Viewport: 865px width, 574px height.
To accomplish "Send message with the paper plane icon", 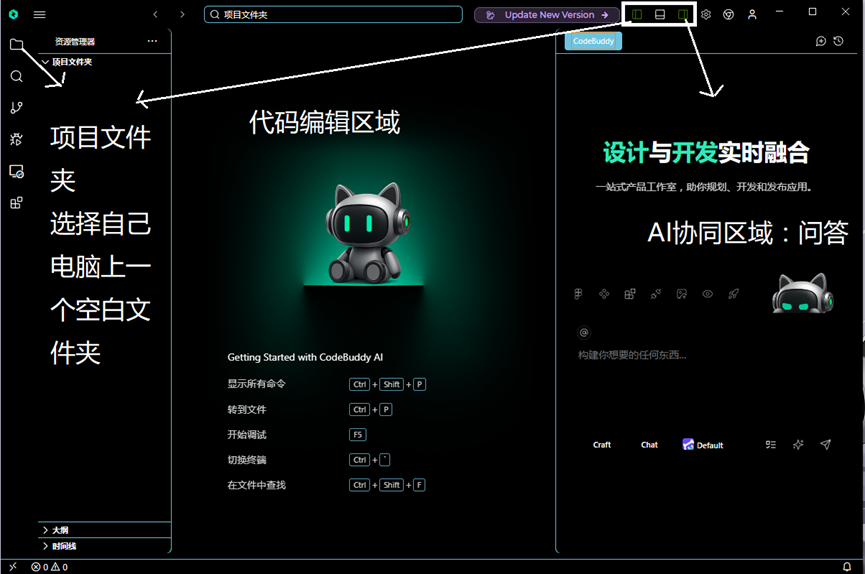I will coord(825,444).
